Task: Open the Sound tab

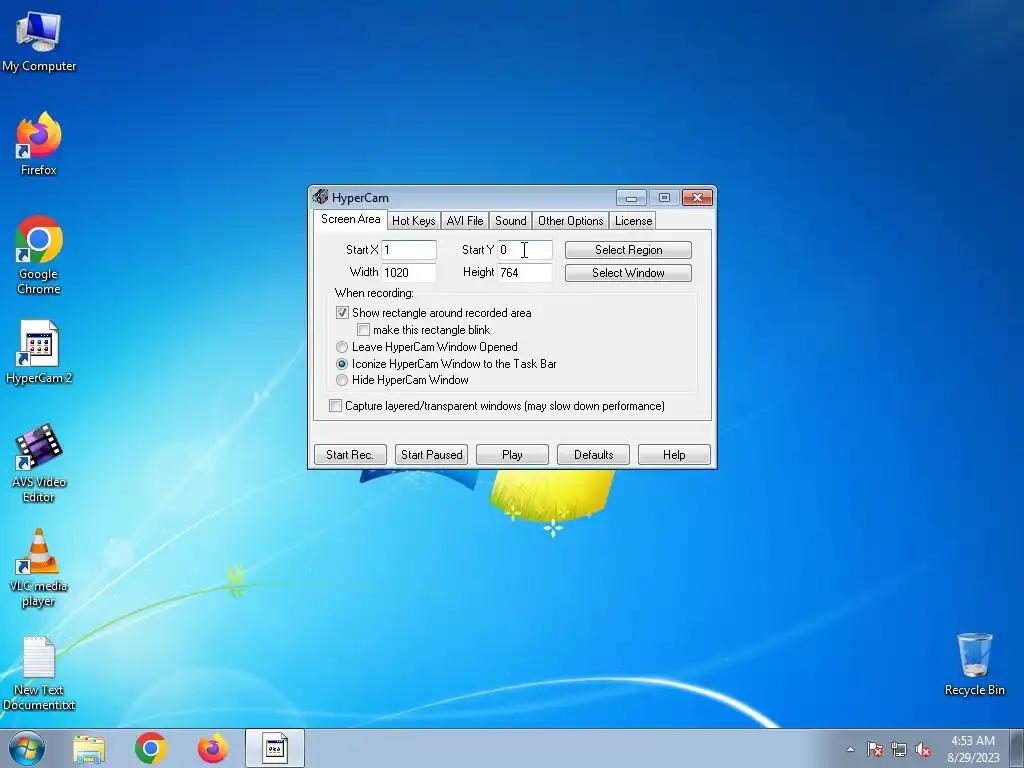Action: click(x=510, y=221)
